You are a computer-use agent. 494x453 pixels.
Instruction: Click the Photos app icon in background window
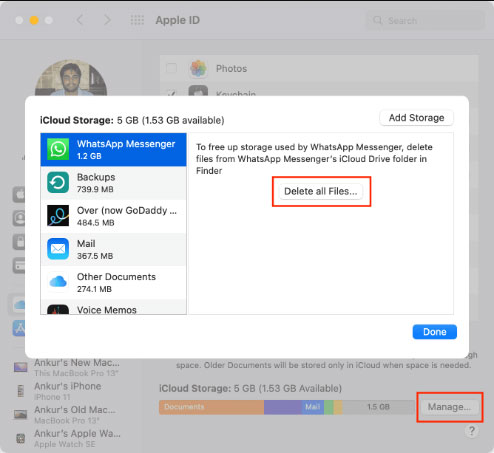click(198, 69)
